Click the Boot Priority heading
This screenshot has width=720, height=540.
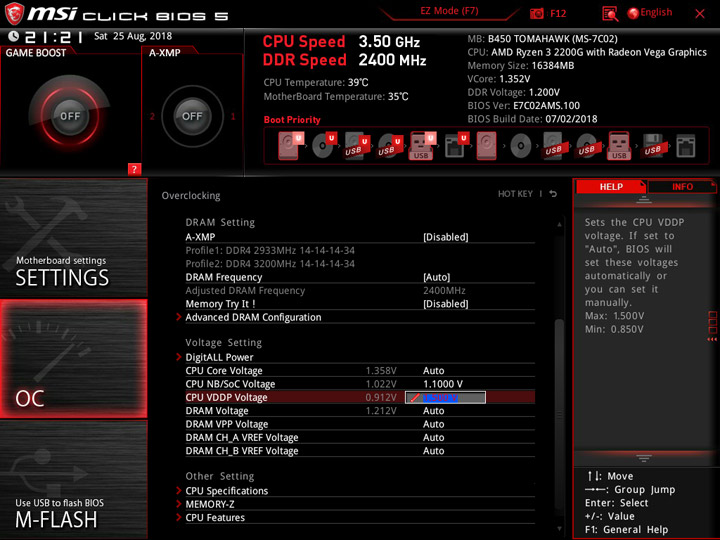pyautogui.click(x=292, y=120)
